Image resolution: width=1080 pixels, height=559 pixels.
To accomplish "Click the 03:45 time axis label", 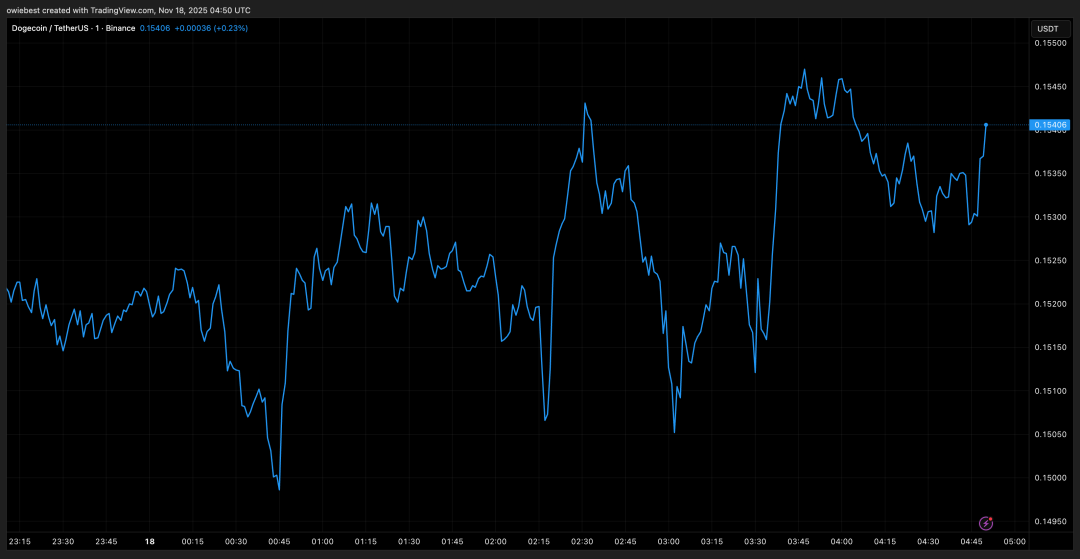I will (x=798, y=541).
